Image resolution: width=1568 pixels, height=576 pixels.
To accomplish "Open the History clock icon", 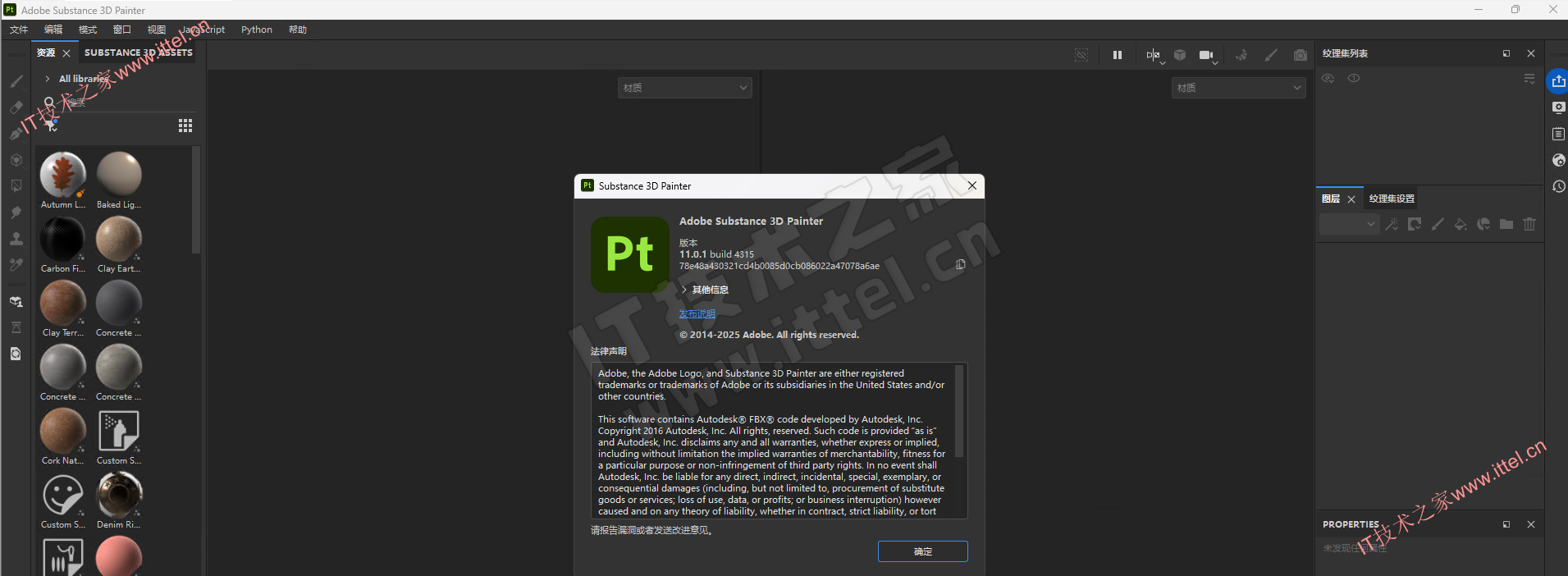I will click(x=1559, y=186).
